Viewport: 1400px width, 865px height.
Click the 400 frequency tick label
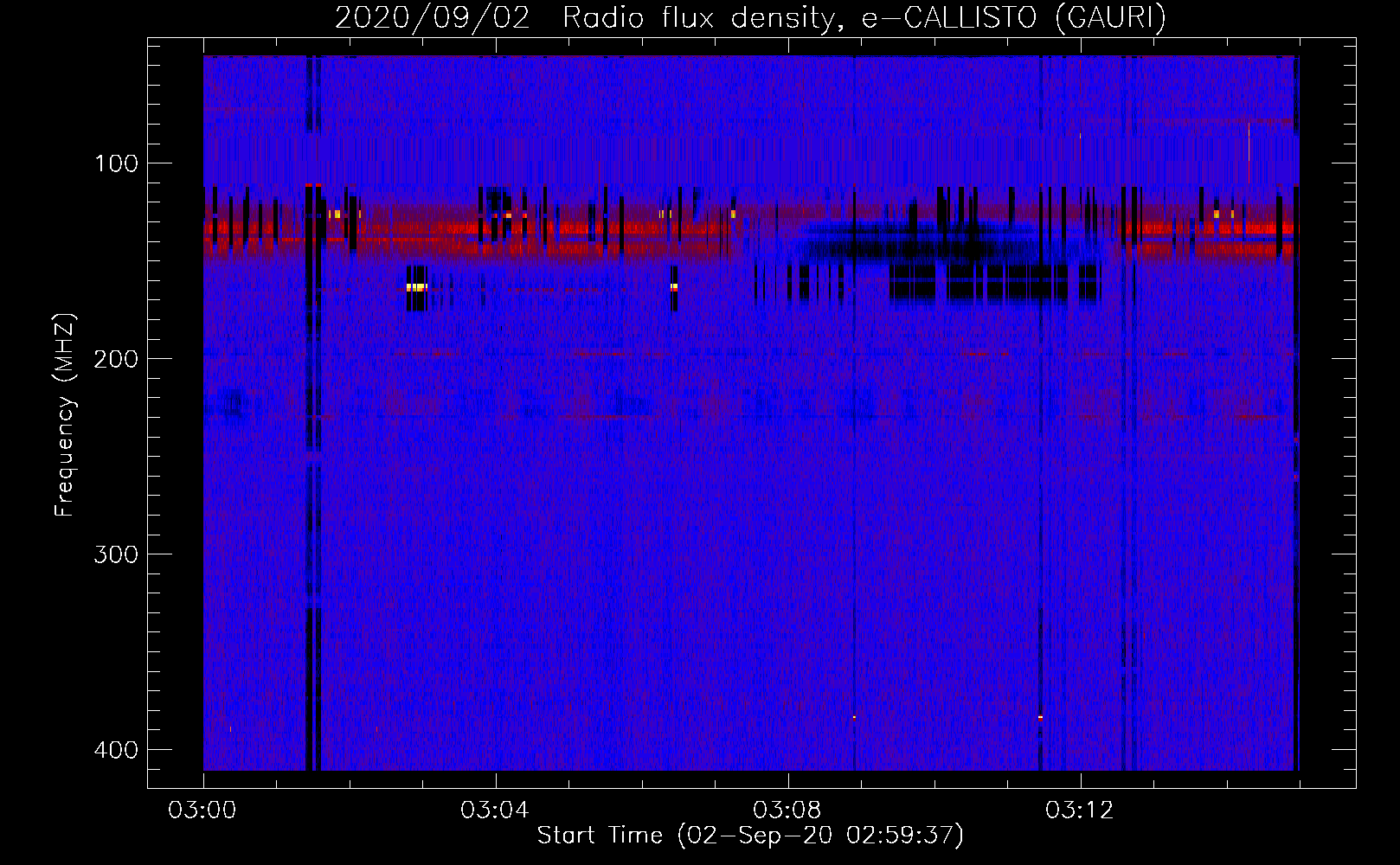coord(116,750)
